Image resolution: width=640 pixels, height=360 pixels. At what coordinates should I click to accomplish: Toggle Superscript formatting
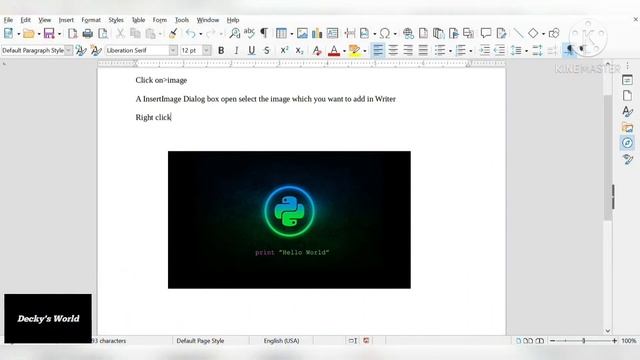coord(284,50)
